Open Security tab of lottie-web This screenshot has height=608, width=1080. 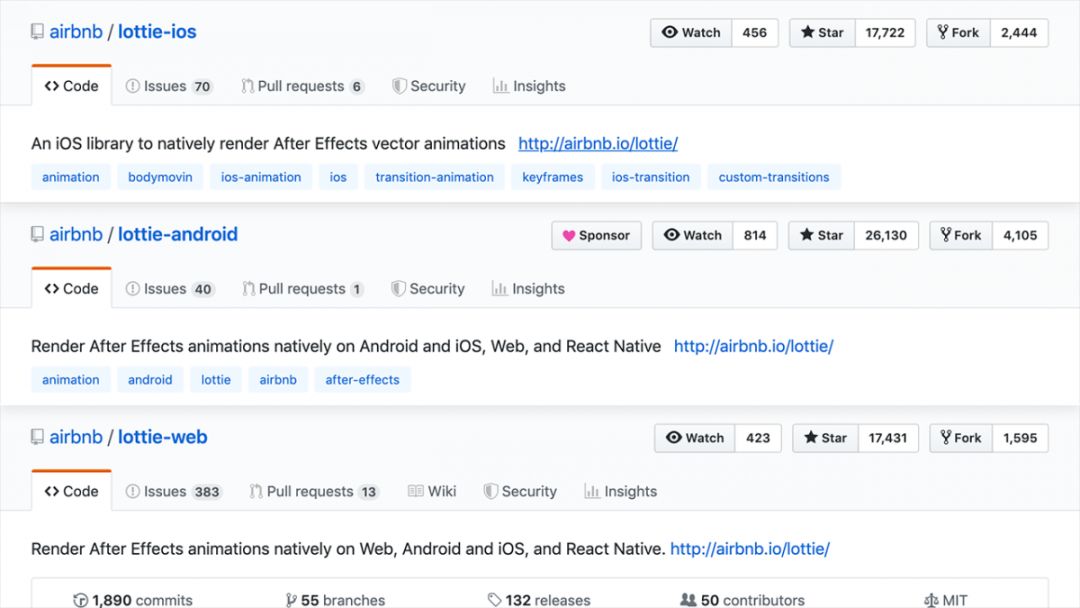(520, 491)
